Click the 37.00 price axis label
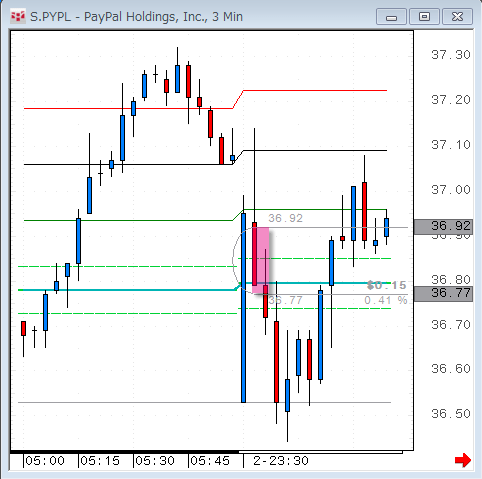Image resolution: width=482 pixels, height=479 pixels. (451, 190)
